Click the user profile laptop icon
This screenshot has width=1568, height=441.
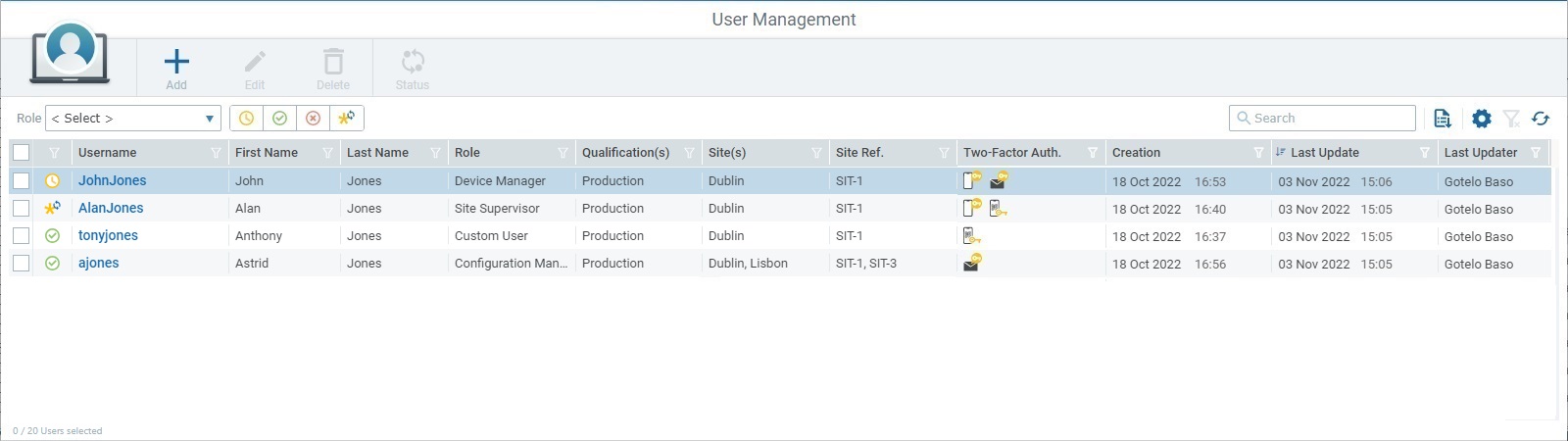tap(70, 54)
